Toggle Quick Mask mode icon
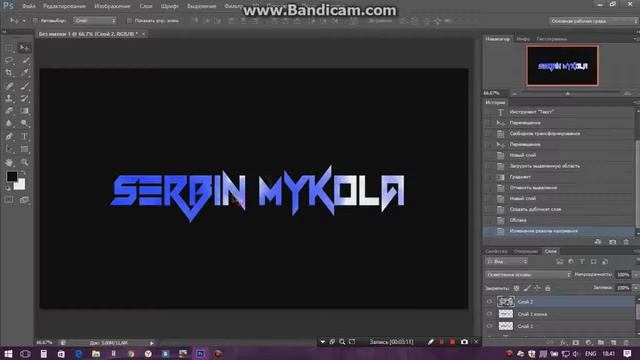 (9, 200)
